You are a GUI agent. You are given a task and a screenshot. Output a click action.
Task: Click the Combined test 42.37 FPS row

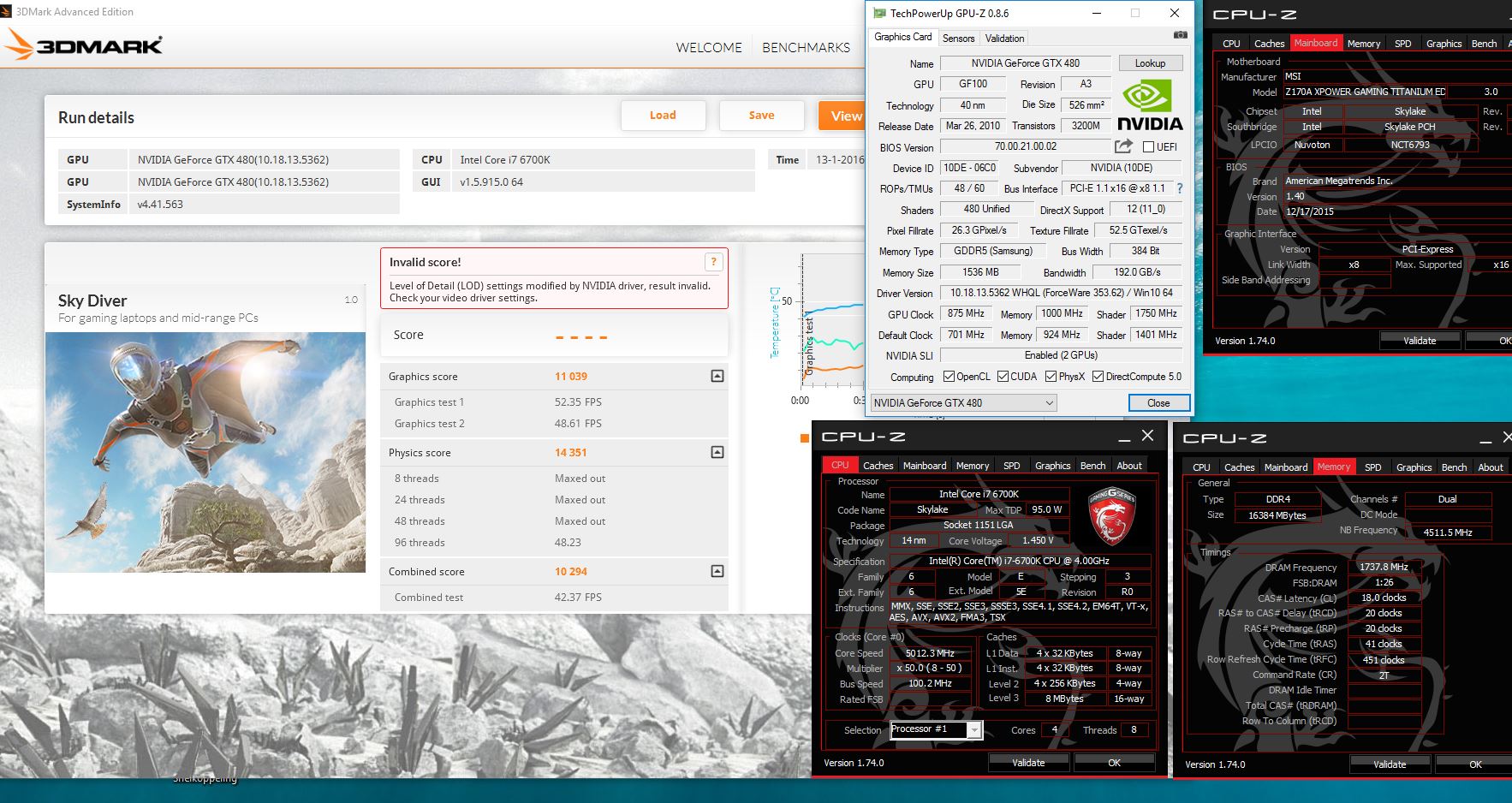(554, 598)
